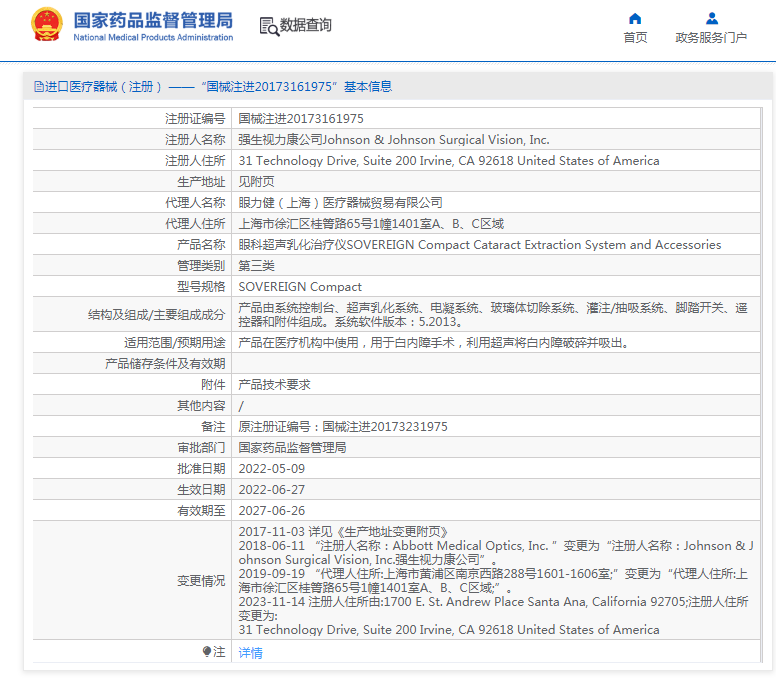776x678 pixels.
Task: Click the National Medical Products Administration subtitle
Action: (x=153, y=38)
